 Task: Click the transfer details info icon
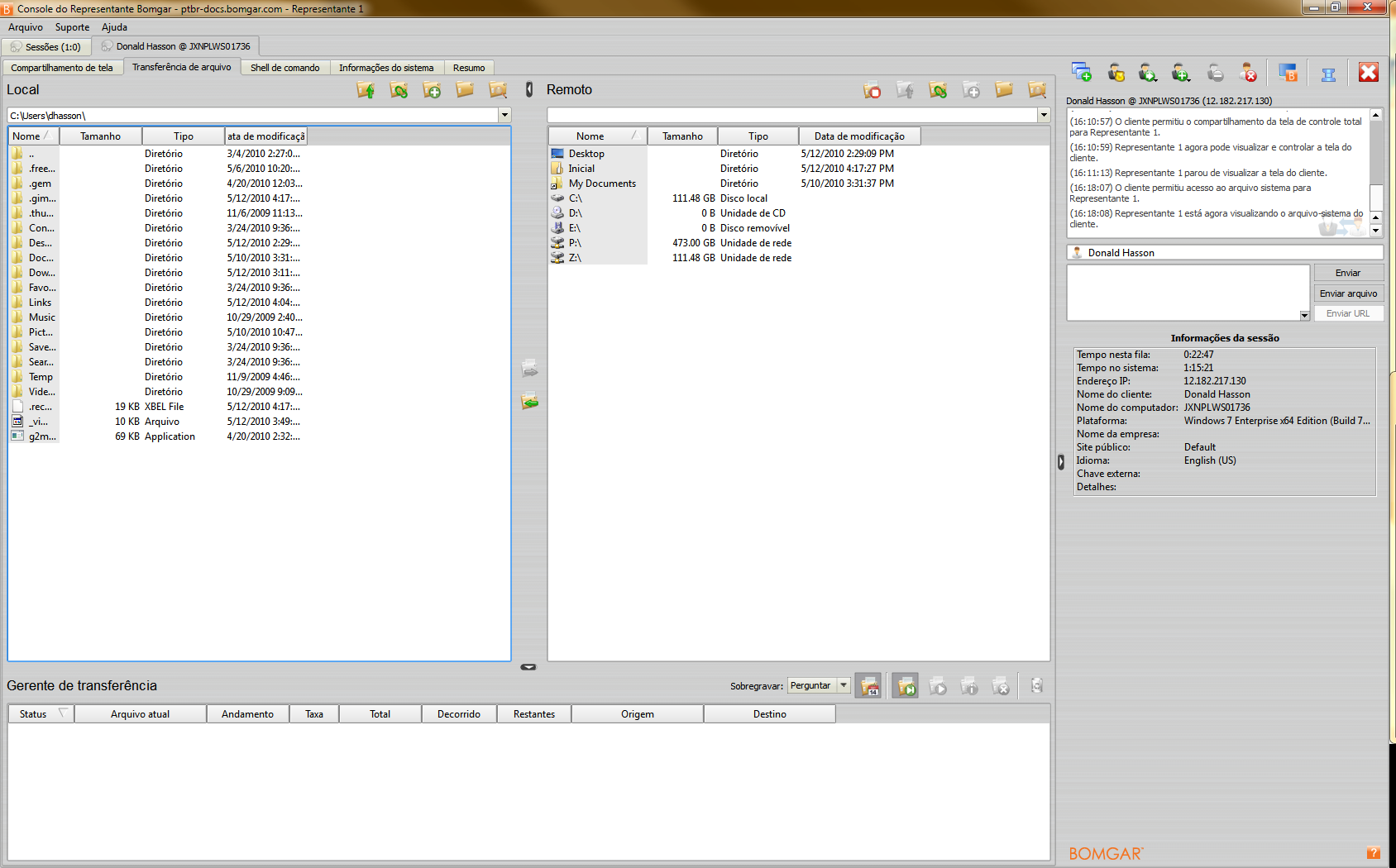pos(969,685)
